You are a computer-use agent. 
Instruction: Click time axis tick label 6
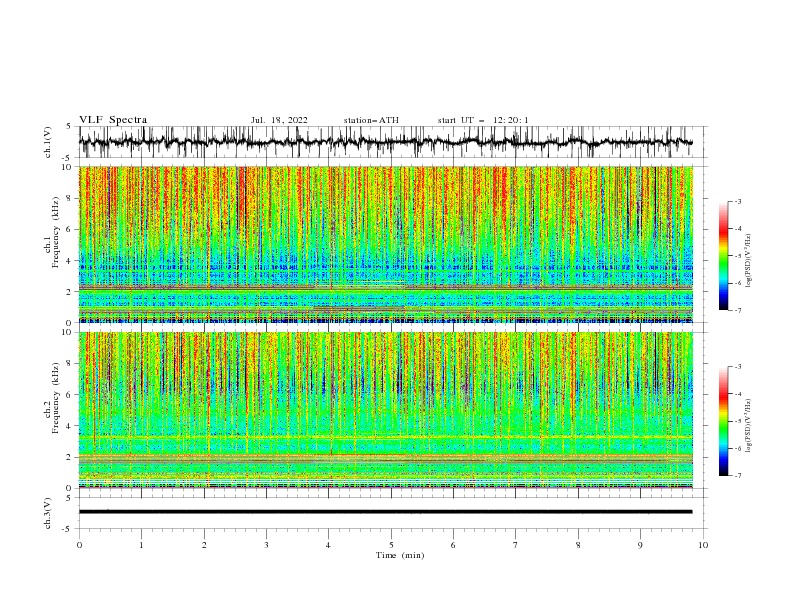pyautogui.click(x=453, y=545)
